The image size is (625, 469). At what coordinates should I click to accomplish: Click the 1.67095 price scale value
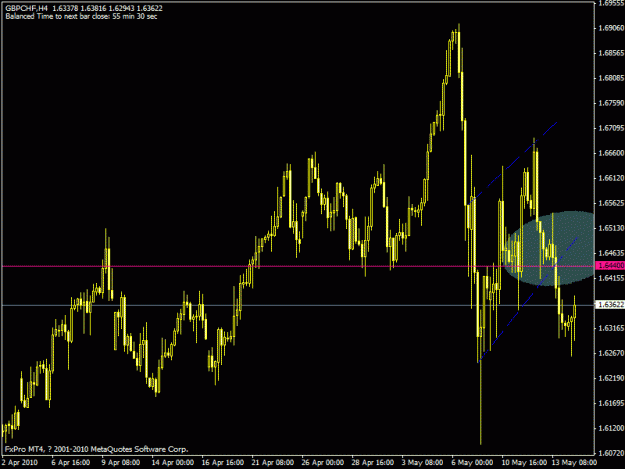(x=611, y=128)
